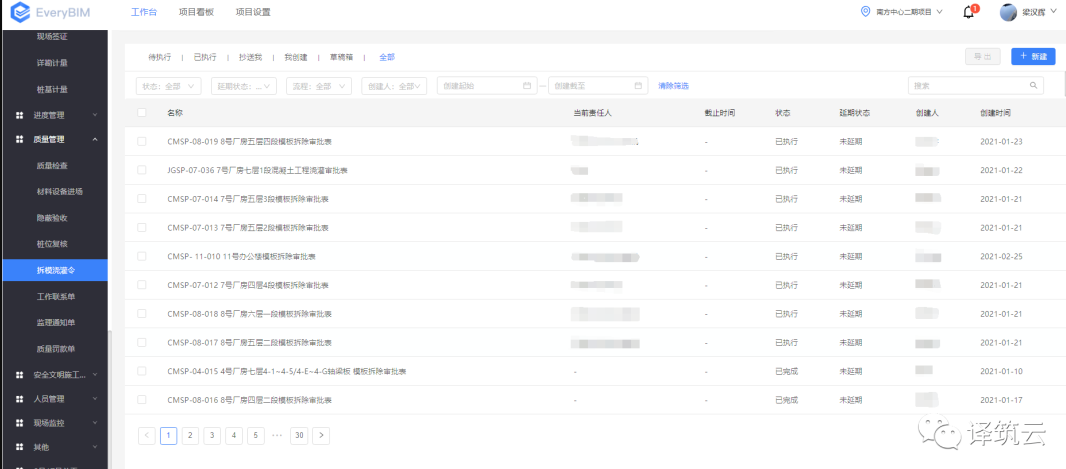Open 质量检查 in sidebar

53,165
